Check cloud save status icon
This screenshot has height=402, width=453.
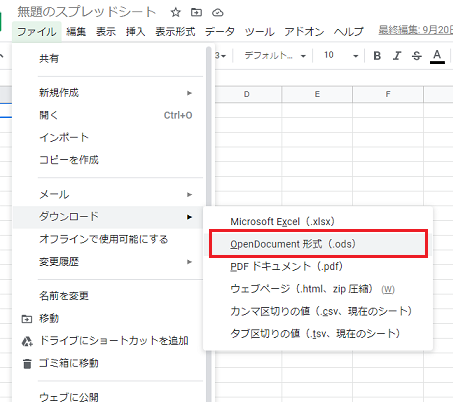point(218,13)
